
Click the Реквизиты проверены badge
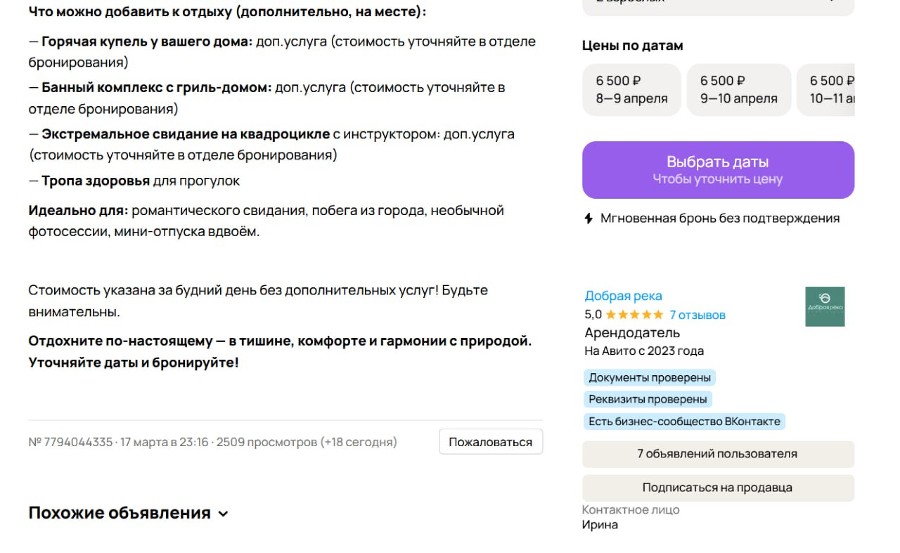[x=648, y=400]
